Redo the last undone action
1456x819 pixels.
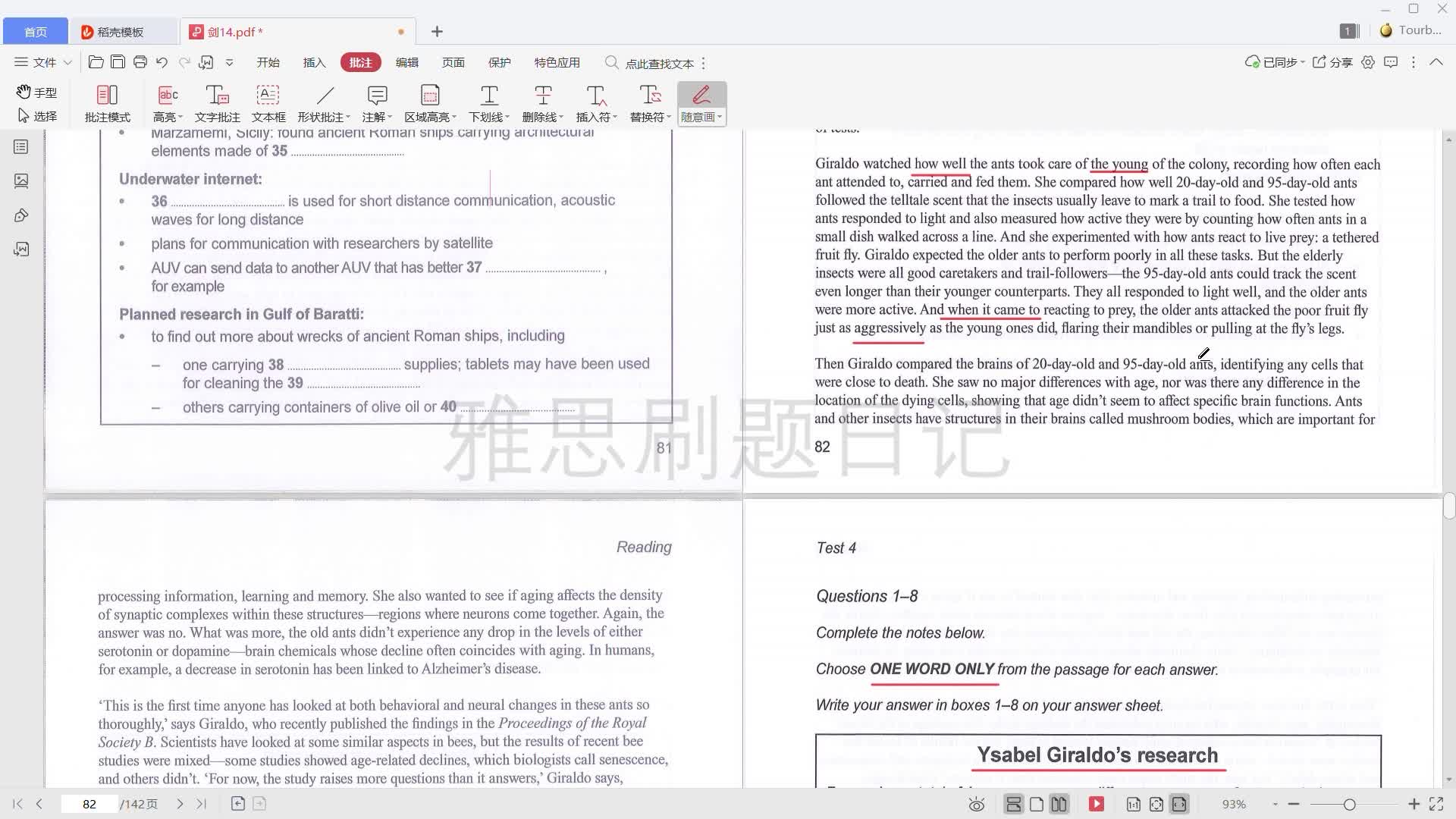(184, 62)
